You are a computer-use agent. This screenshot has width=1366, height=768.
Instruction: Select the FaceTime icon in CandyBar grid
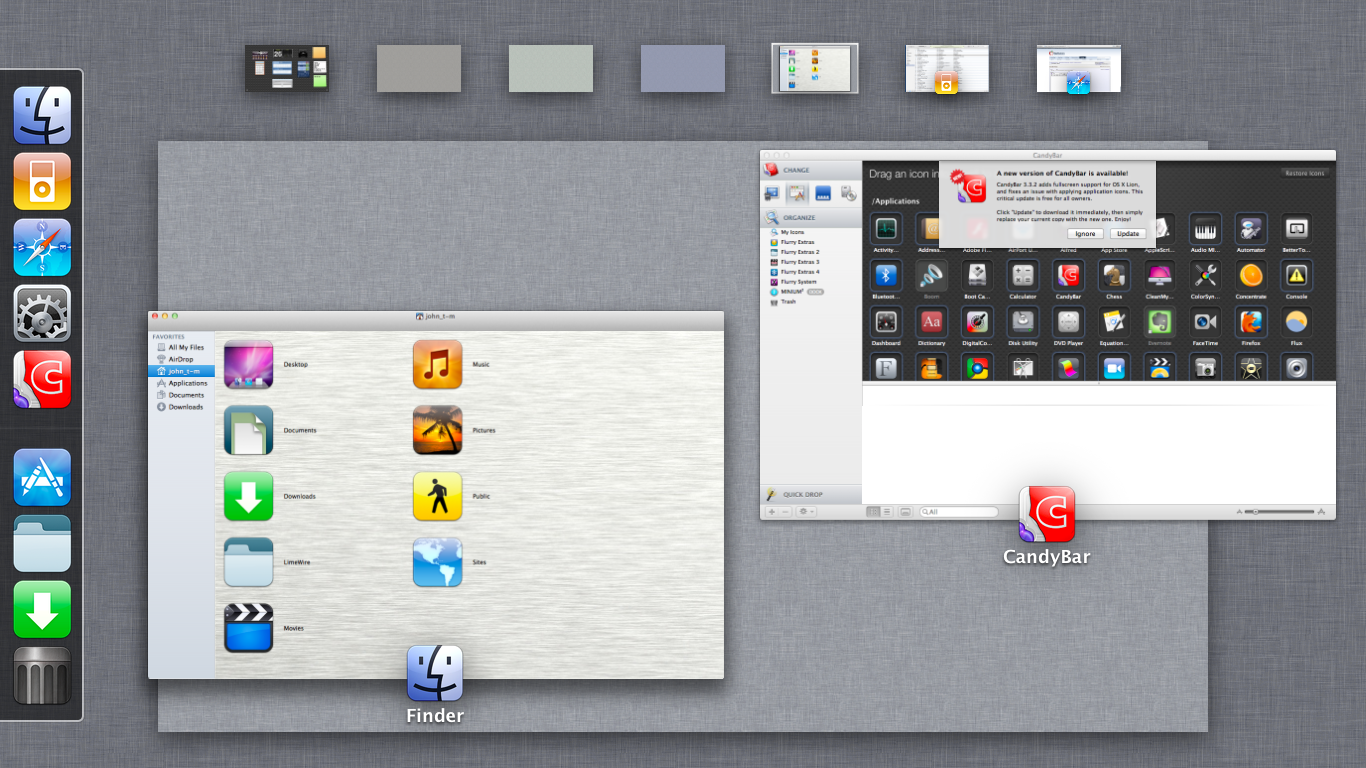click(1206, 322)
